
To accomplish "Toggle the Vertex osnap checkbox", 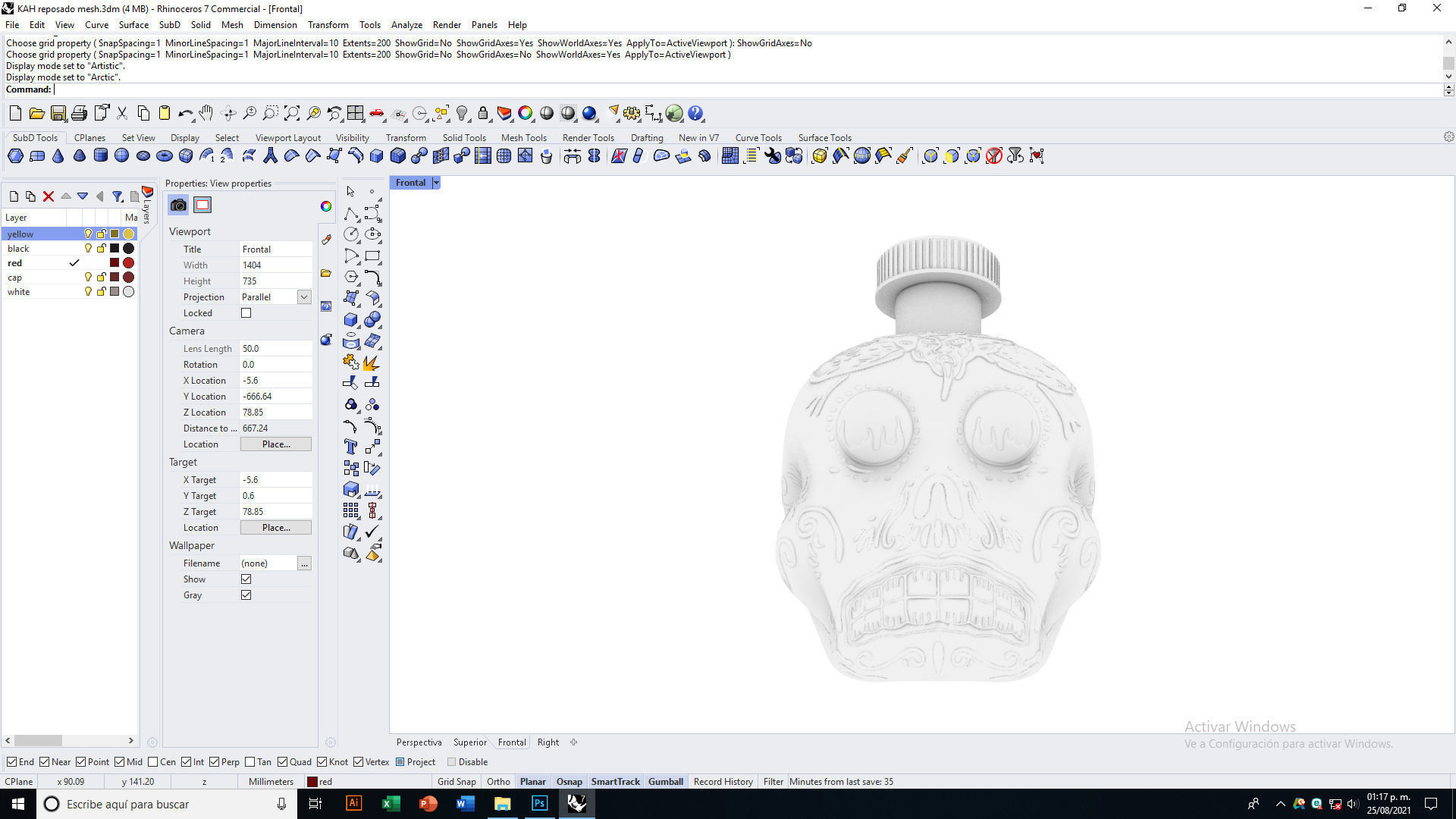I will tap(358, 762).
